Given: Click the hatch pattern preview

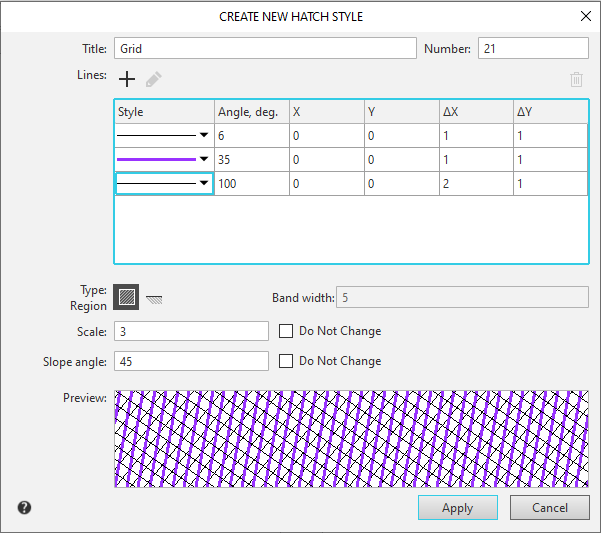Looking at the screenshot, I should pyautogui.click(x=351, y=438).
